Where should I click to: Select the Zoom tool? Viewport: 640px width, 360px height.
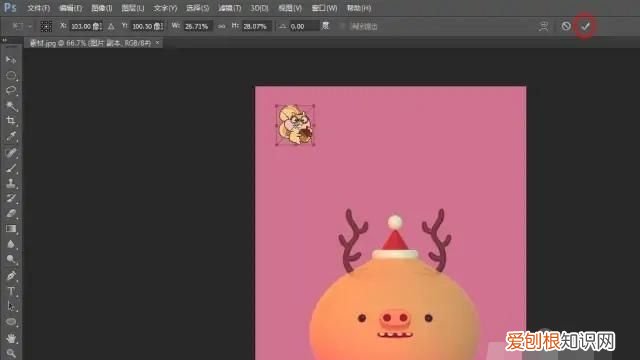click(x=11, y=353)
